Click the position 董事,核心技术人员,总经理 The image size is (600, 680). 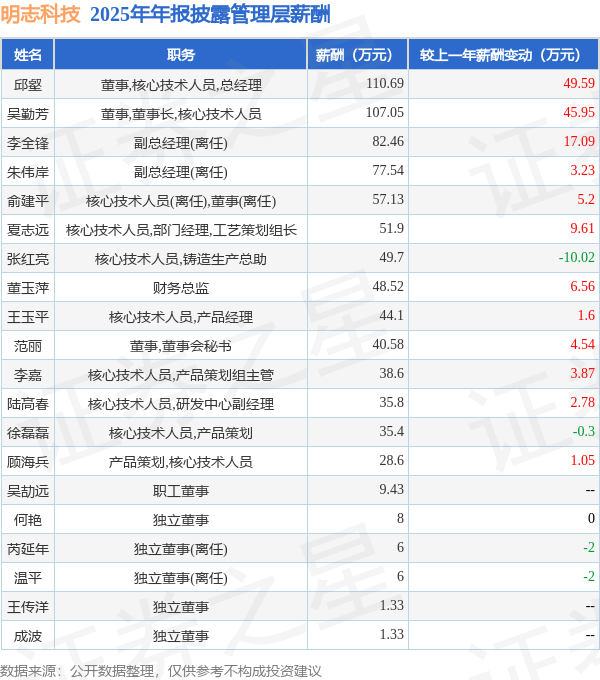181,85
